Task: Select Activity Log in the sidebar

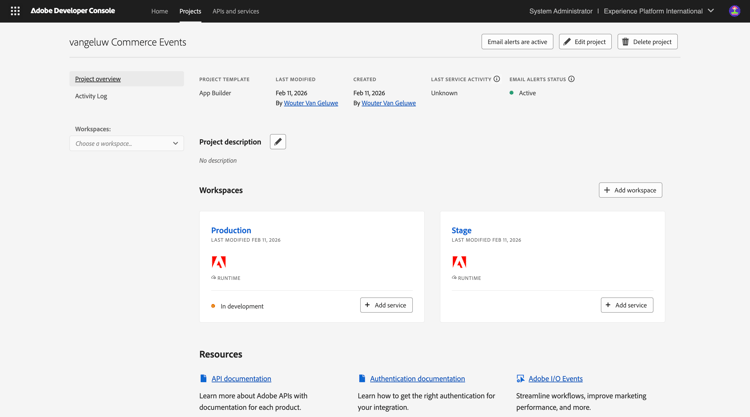Action: coord(91,96)
